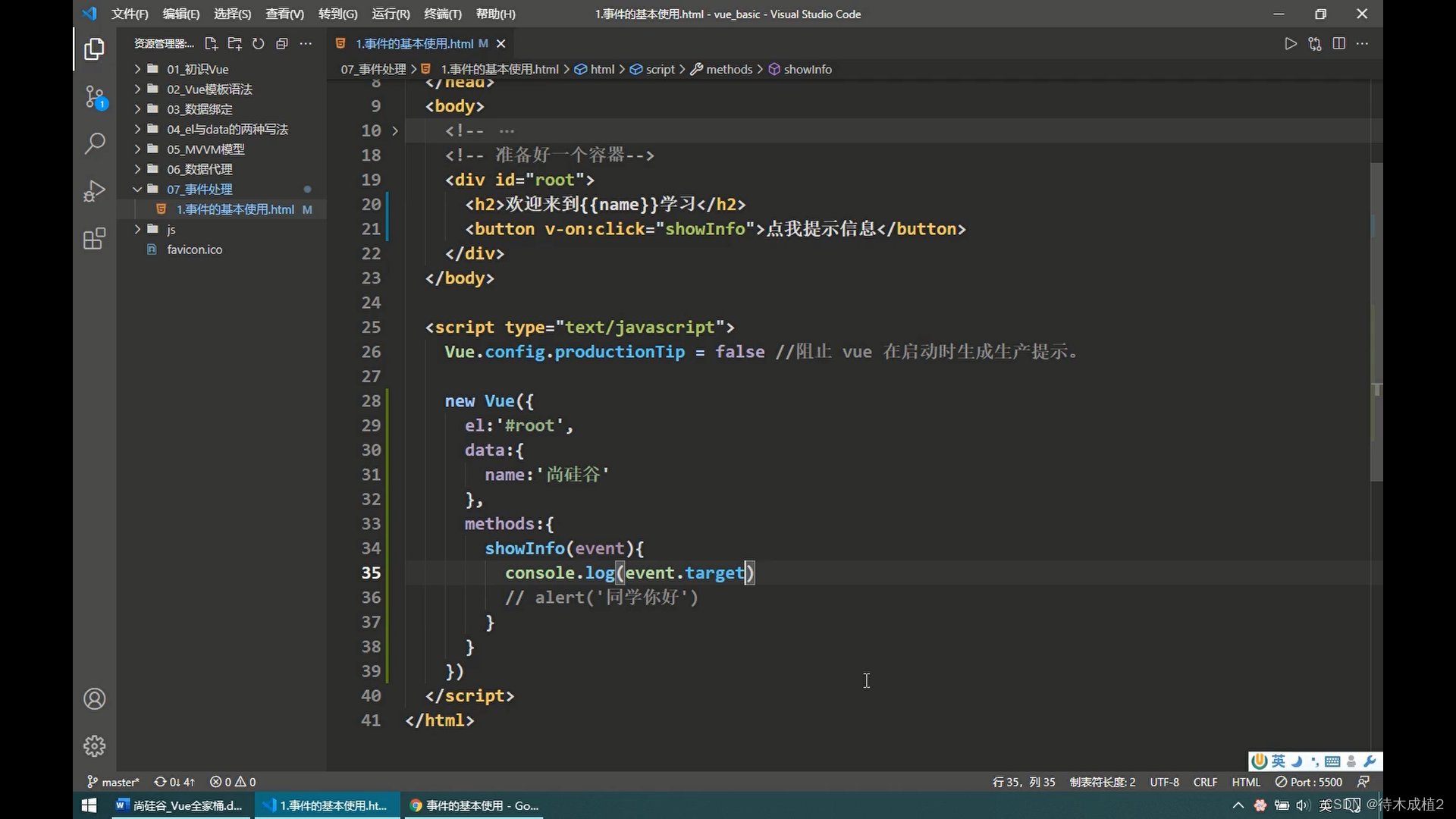1456x819 pixels.
Task: Open the Source Control view
Action: click(94, 96)
